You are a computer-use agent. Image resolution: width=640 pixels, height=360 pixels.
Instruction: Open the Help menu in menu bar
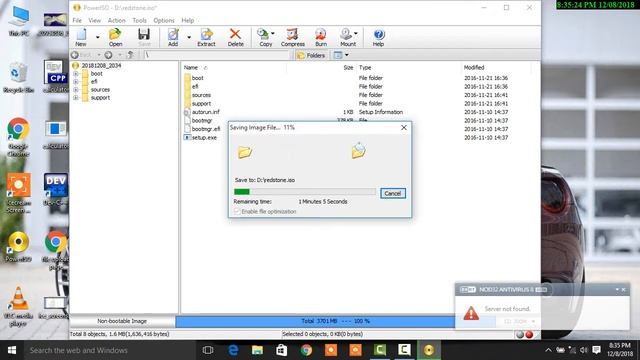pyautogui.click(x=187, y=20)
